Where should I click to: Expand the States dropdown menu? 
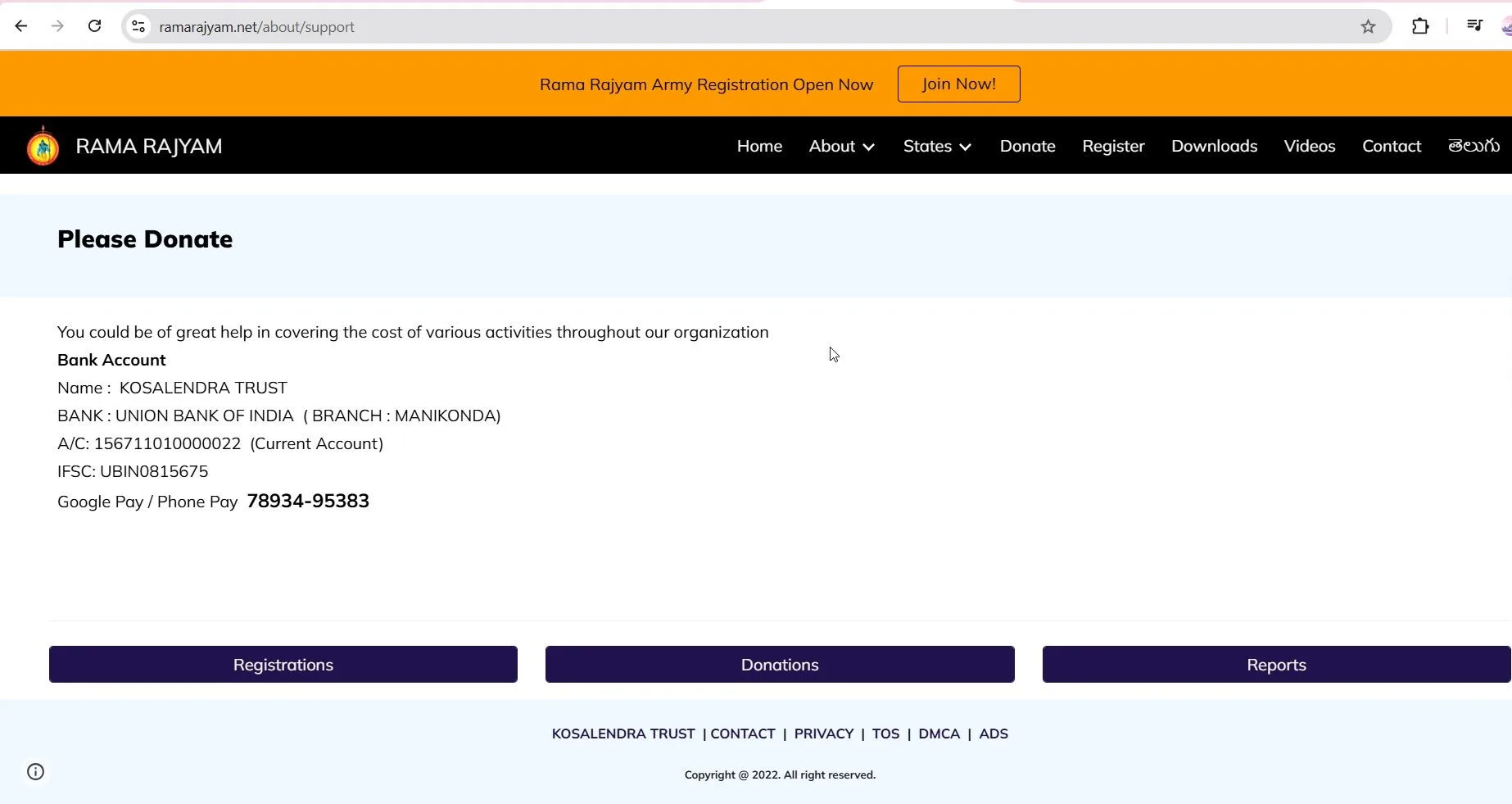[937, 146]
